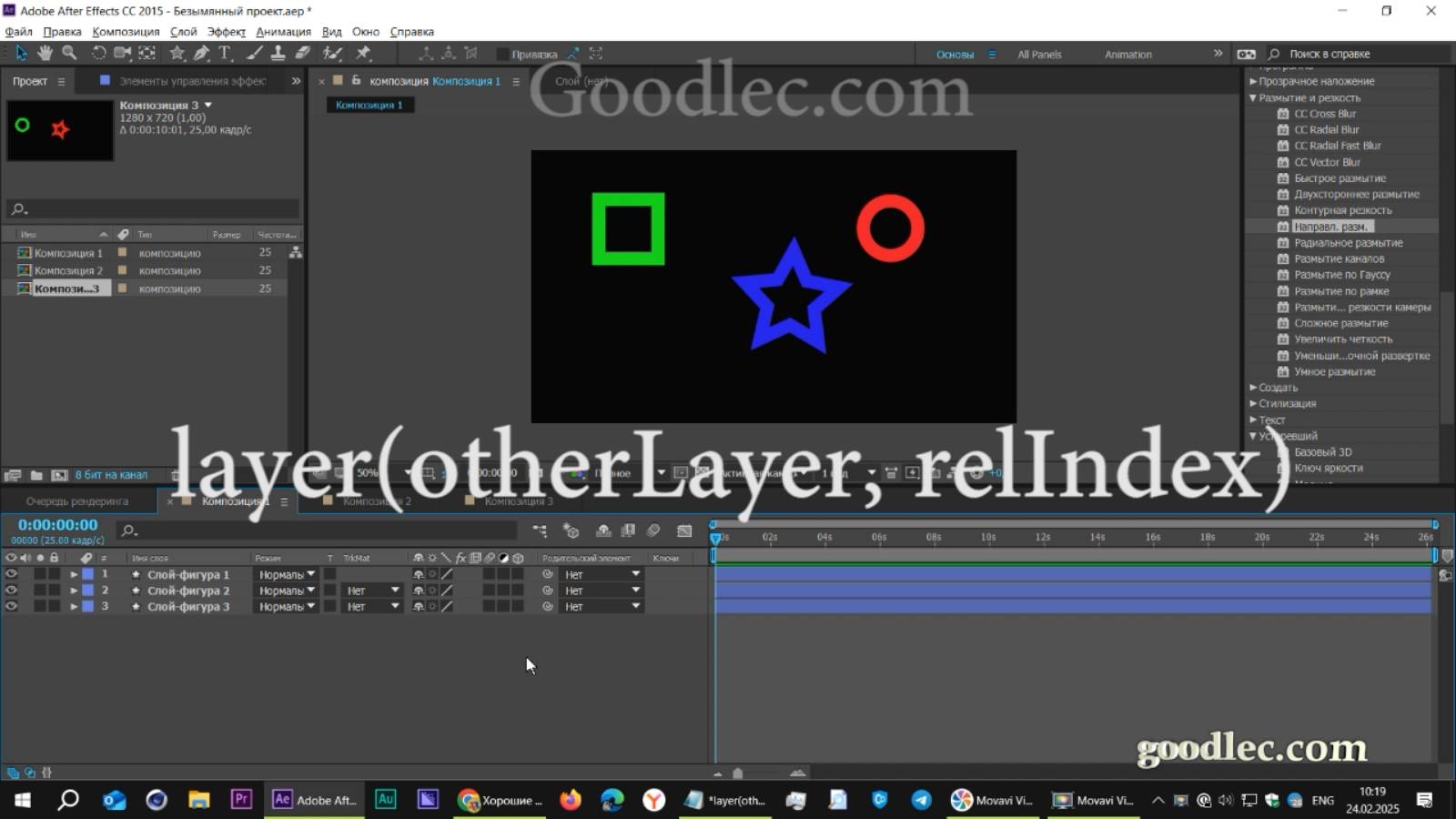Image resolution: width=1456 pixels, height=819 pixels.
Task: Hide Слой-фигура 1 with eye toggle
Action: pyautogui.click(x=11, y=574)
